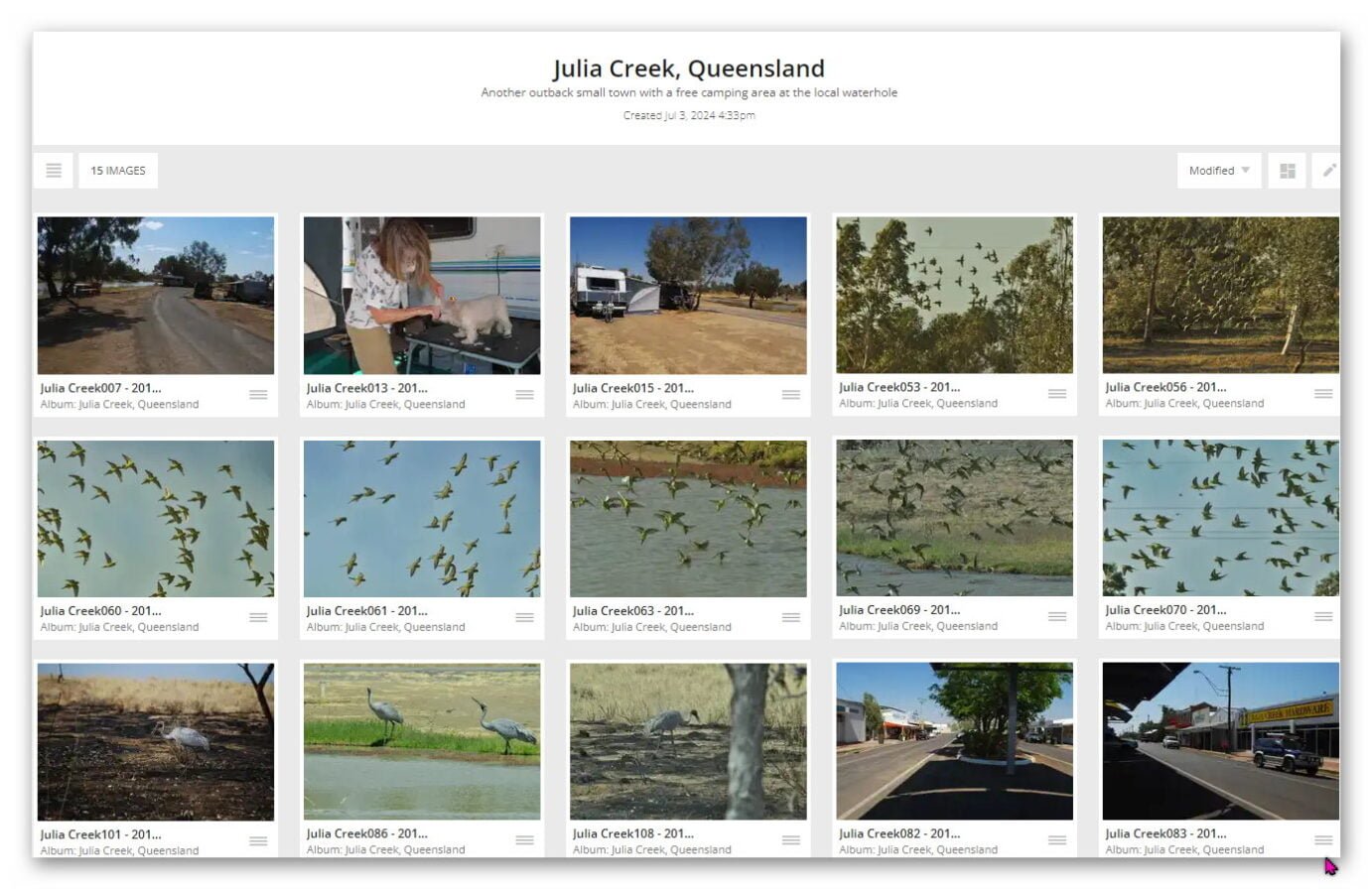Open the Julia Creek056 bird flock thumbnail

coord(1220,295)
